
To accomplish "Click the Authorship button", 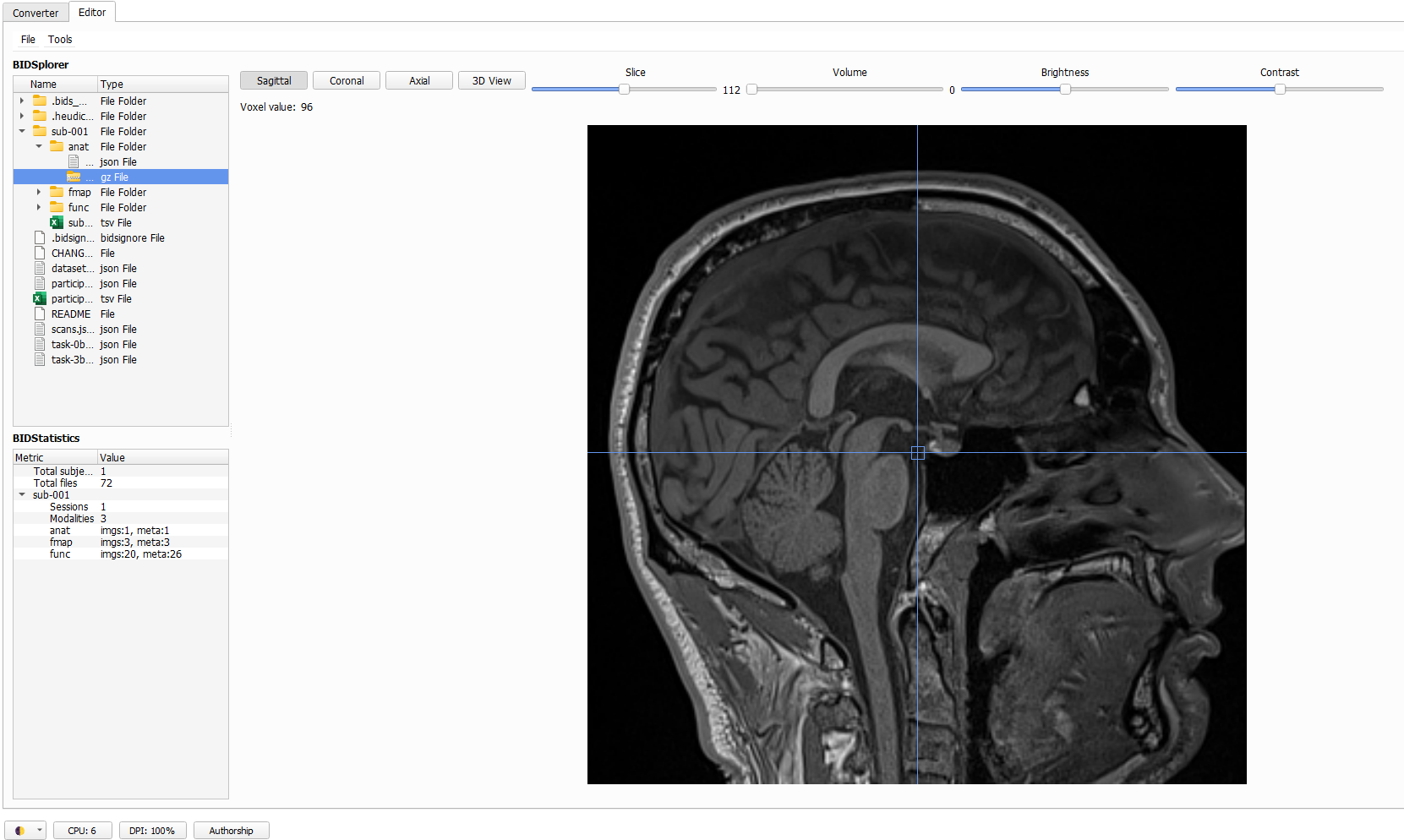I will tap(231, 831).
